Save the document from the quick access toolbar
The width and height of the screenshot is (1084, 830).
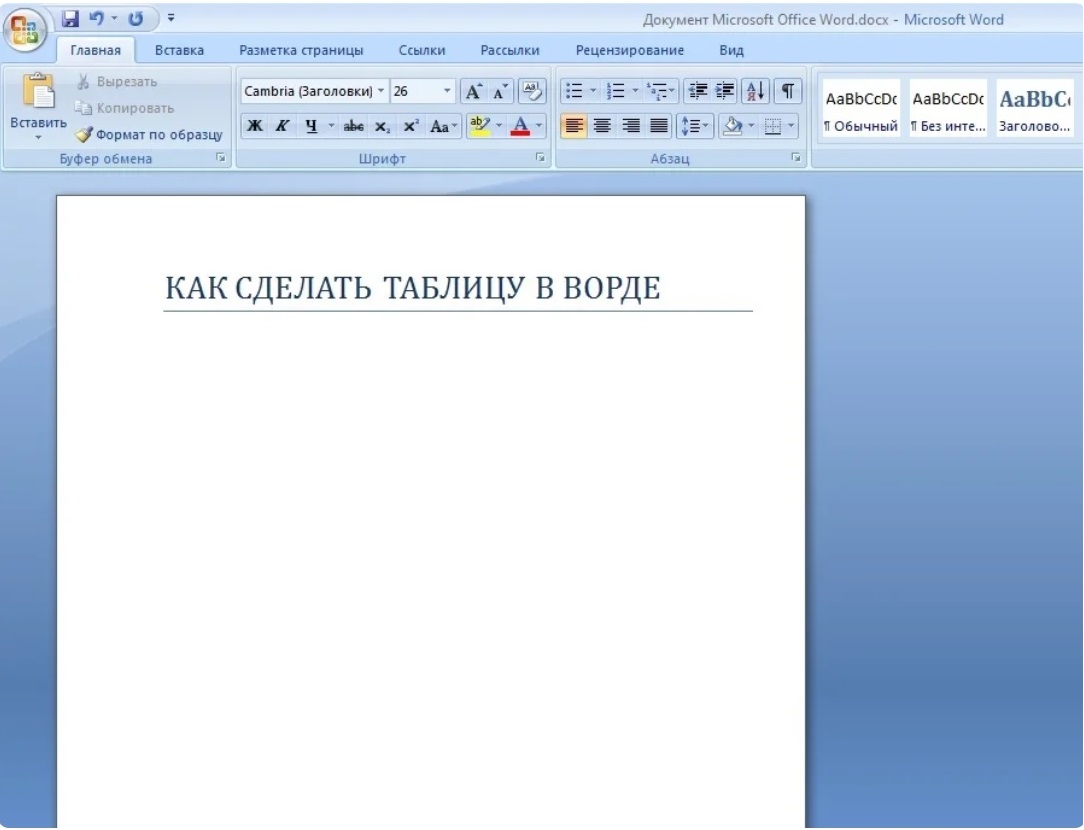click(x=71, y=19)
